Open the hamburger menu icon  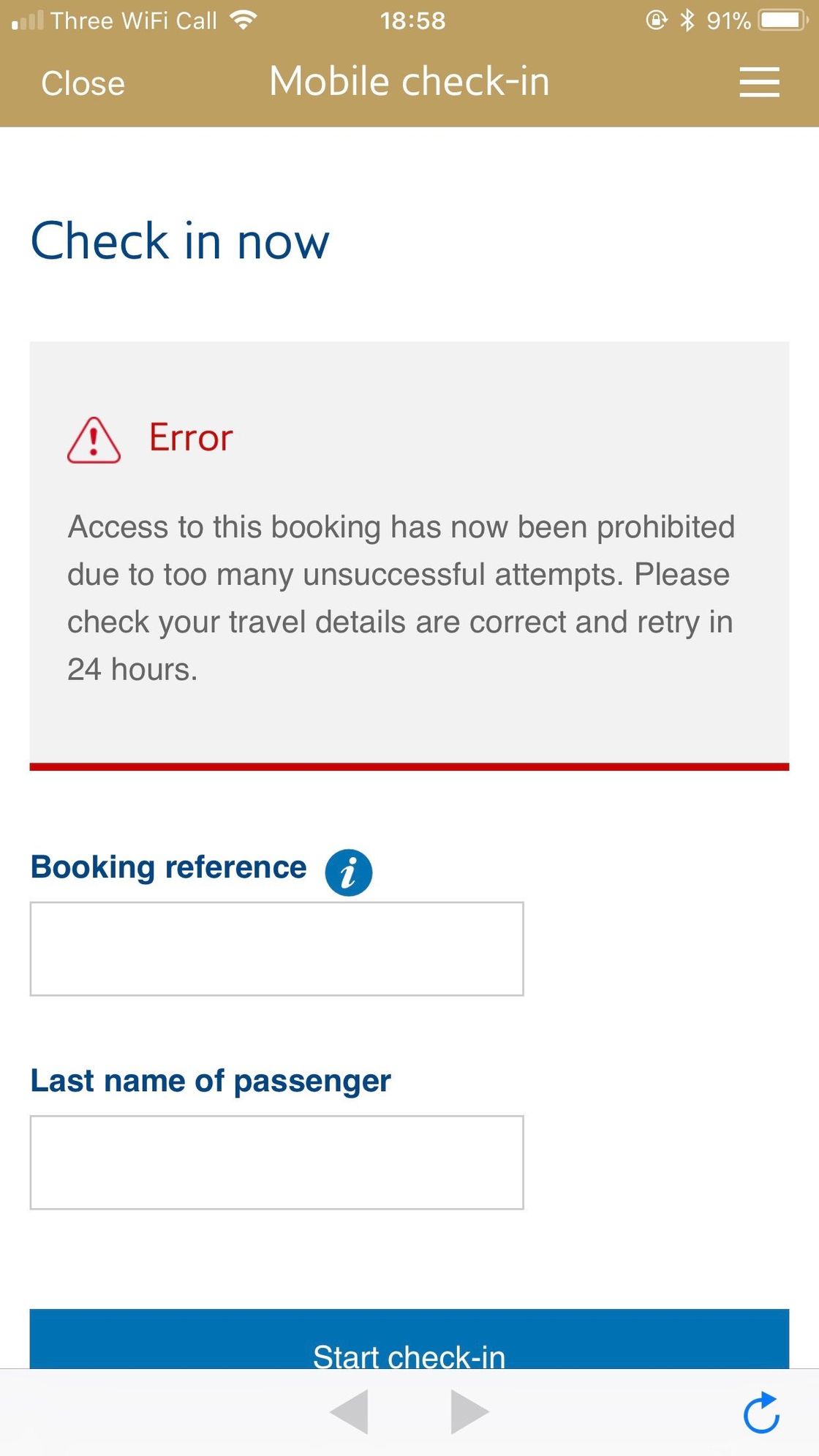coord(759,82)
